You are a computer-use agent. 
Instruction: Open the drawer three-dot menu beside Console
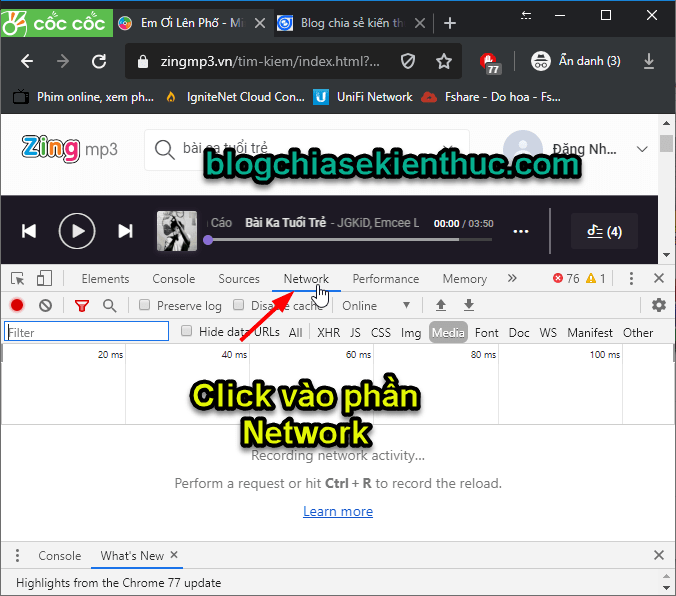click(17, 555)
